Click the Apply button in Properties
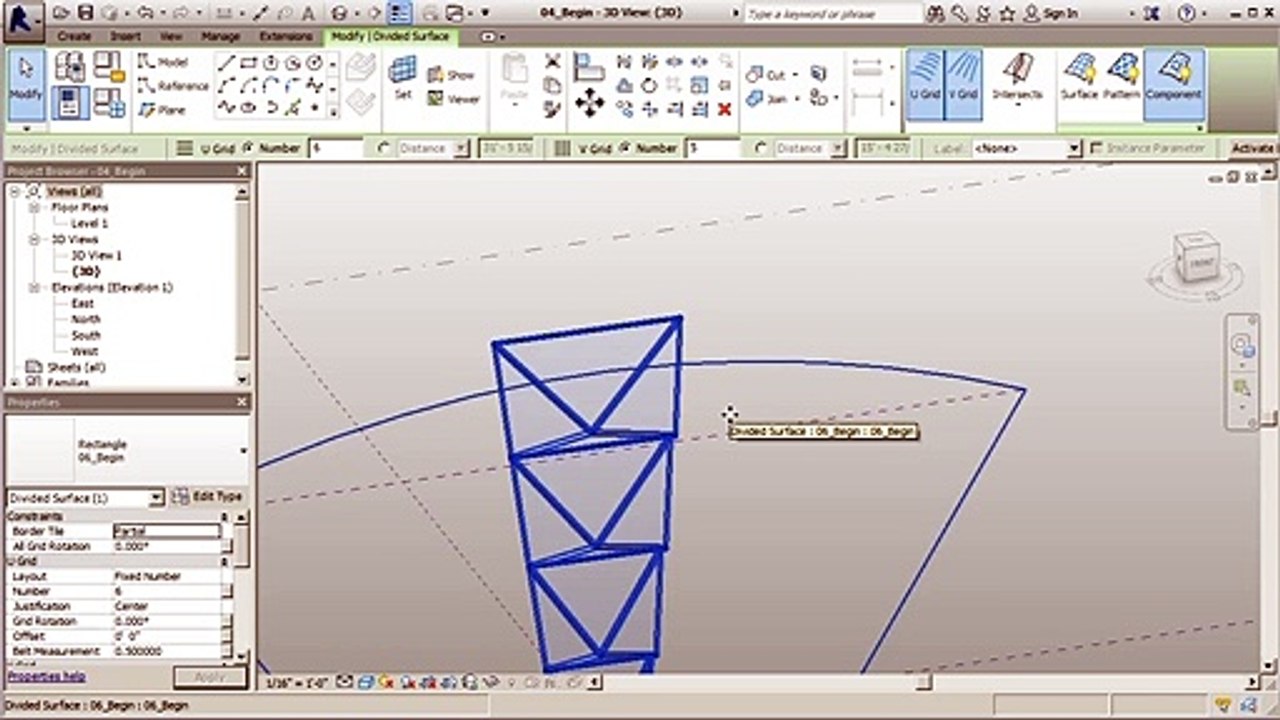This screenshot has height=720, width=1280. tap(209, 677)
